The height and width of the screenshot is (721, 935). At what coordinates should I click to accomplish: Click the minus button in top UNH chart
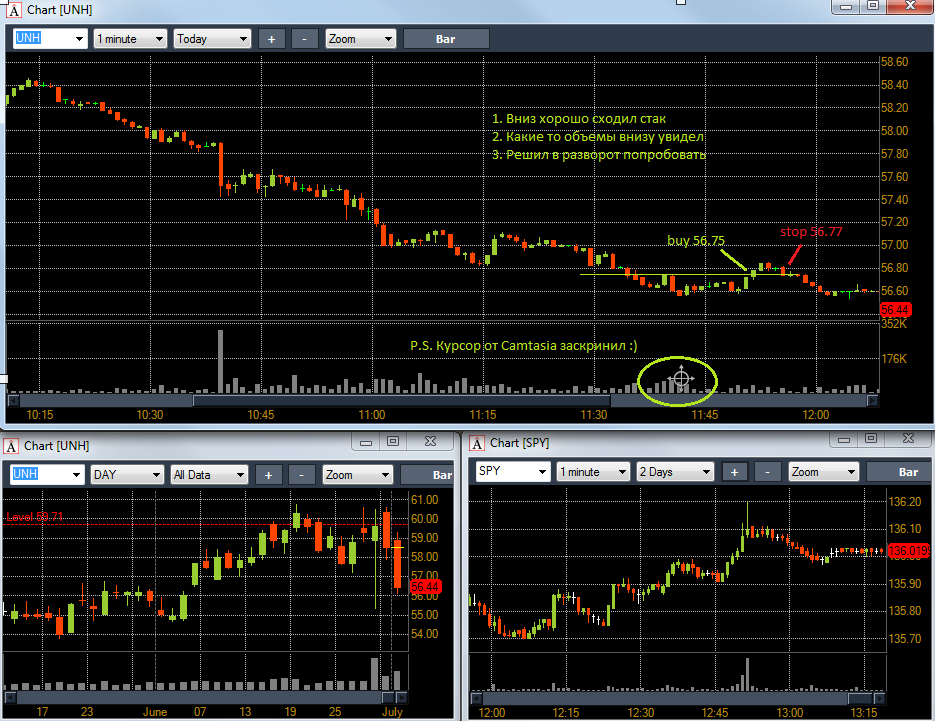pyautogui.click(x=304, y=39)
